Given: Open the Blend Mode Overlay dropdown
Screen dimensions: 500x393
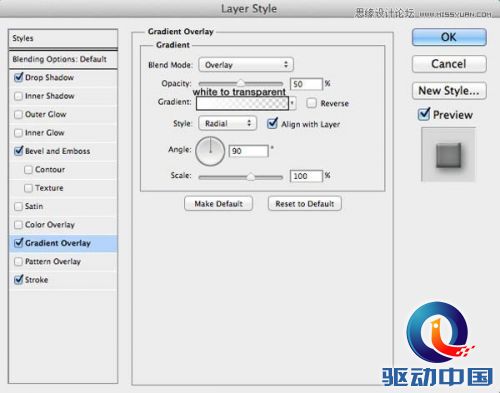Looking at the screenshot, I should (246, 65).
